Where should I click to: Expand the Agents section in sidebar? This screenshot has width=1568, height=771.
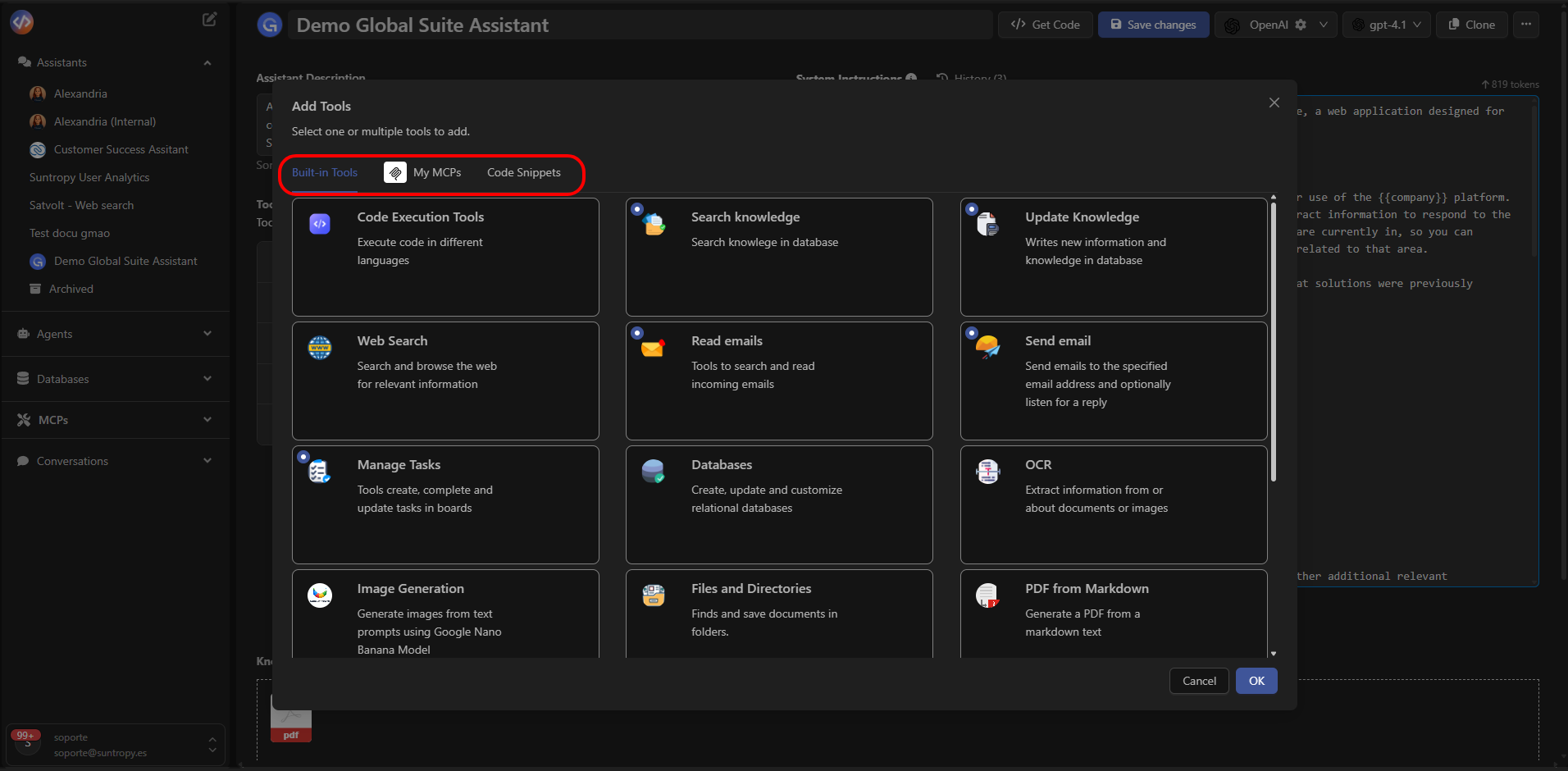point(207,334)
